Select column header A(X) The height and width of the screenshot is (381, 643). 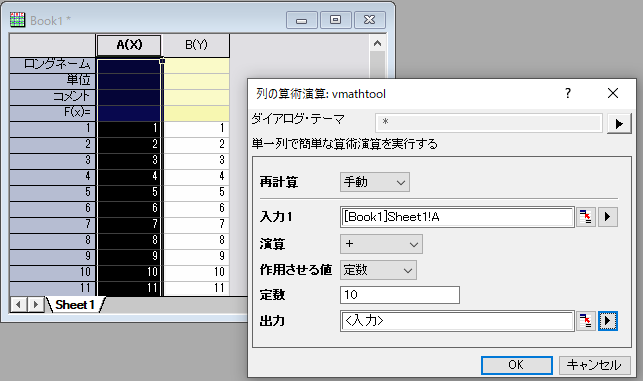tap(129, 45)
